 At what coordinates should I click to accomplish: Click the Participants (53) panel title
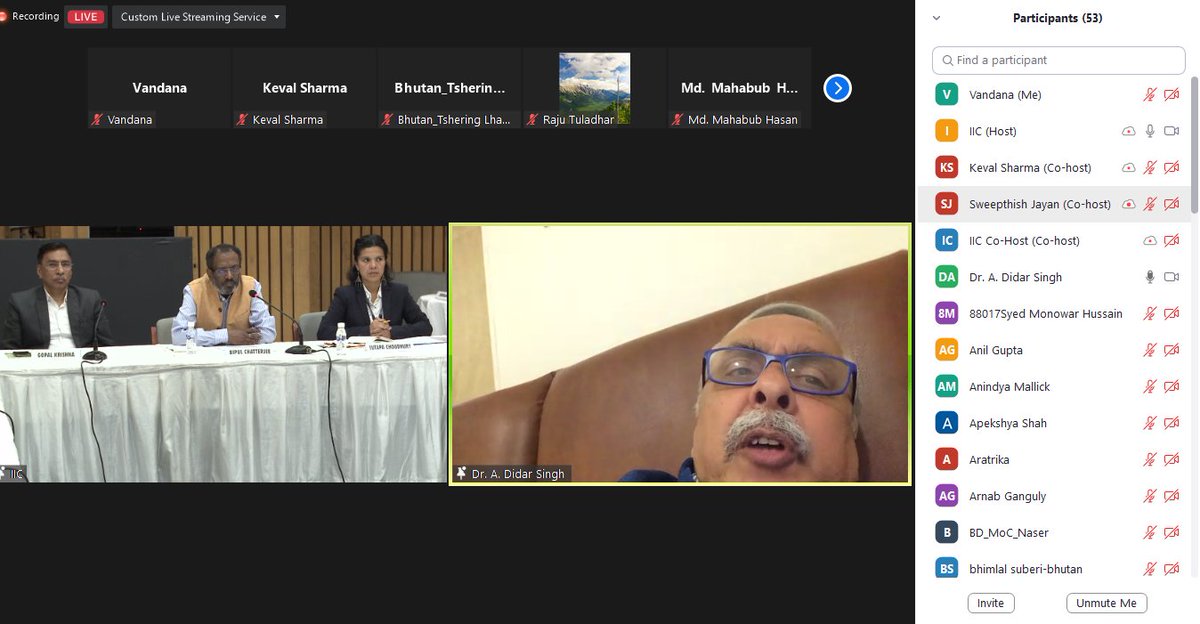[x=1057, y=18]
